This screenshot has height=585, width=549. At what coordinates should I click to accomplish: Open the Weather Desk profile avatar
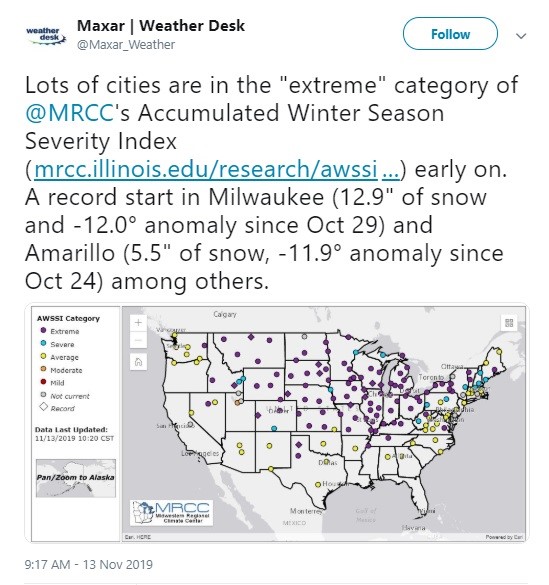click(46, 35)
